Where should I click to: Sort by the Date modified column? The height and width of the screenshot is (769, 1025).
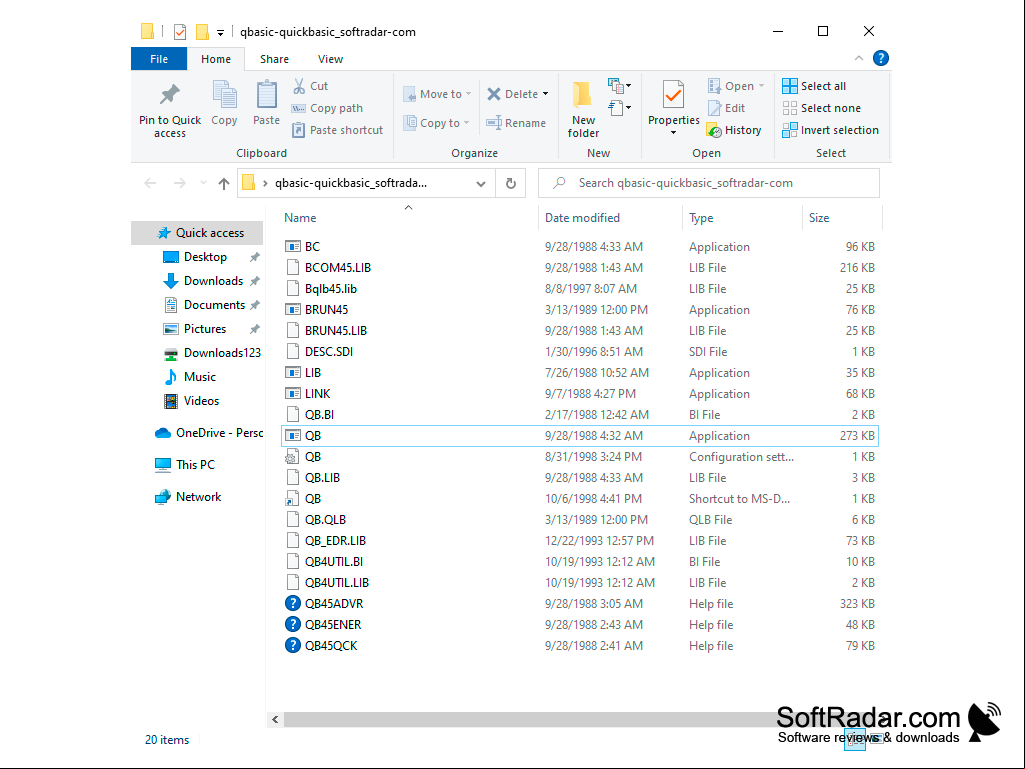pos(610,218)
